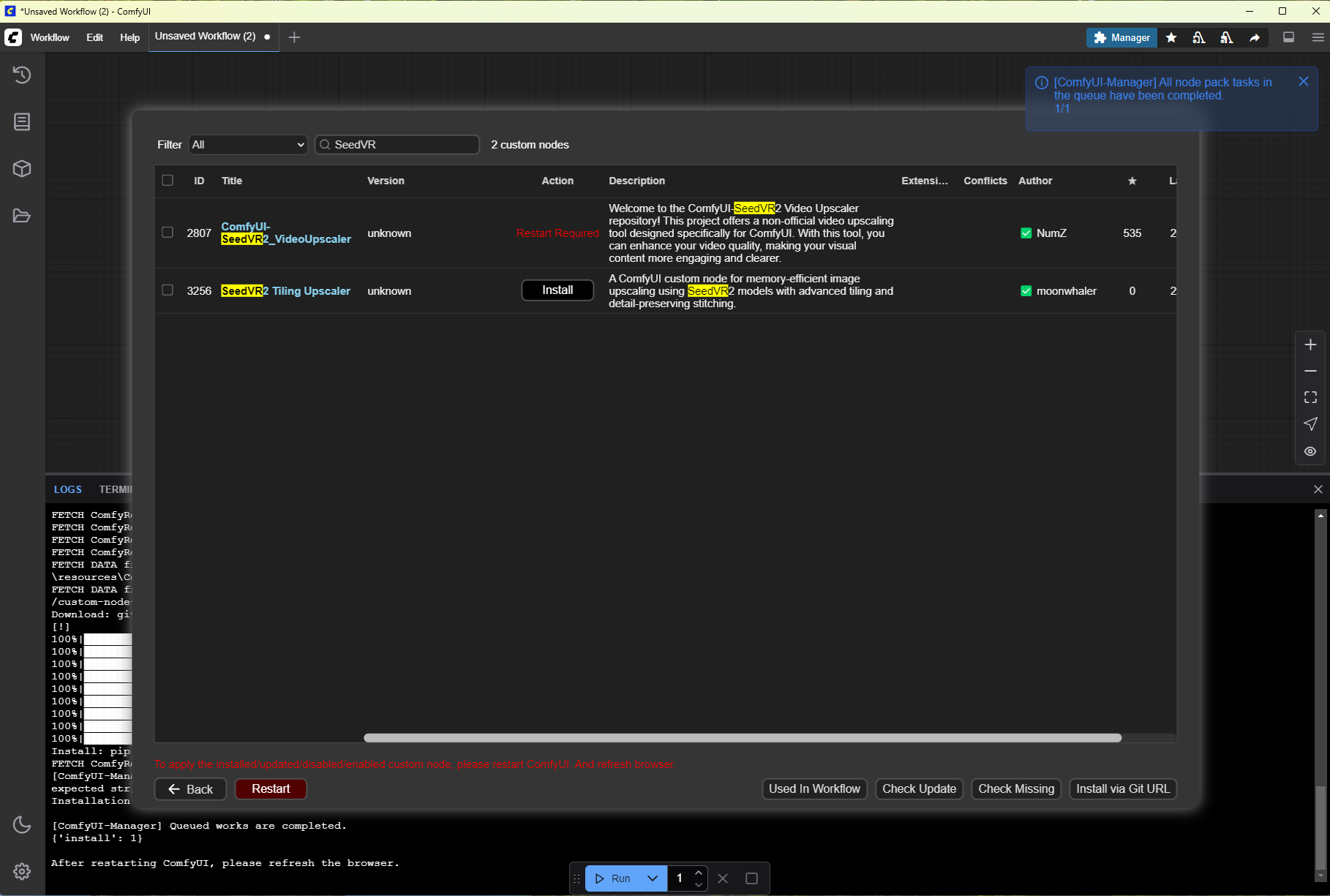
Task: Close the ComfyUI-Manager notification toast
Action: [1304, 82]
